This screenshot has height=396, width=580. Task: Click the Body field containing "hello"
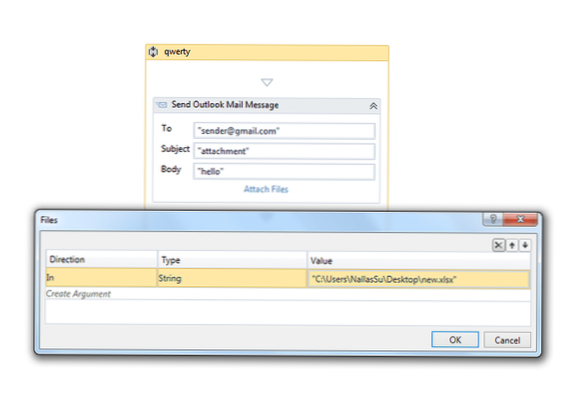[284, 172]
